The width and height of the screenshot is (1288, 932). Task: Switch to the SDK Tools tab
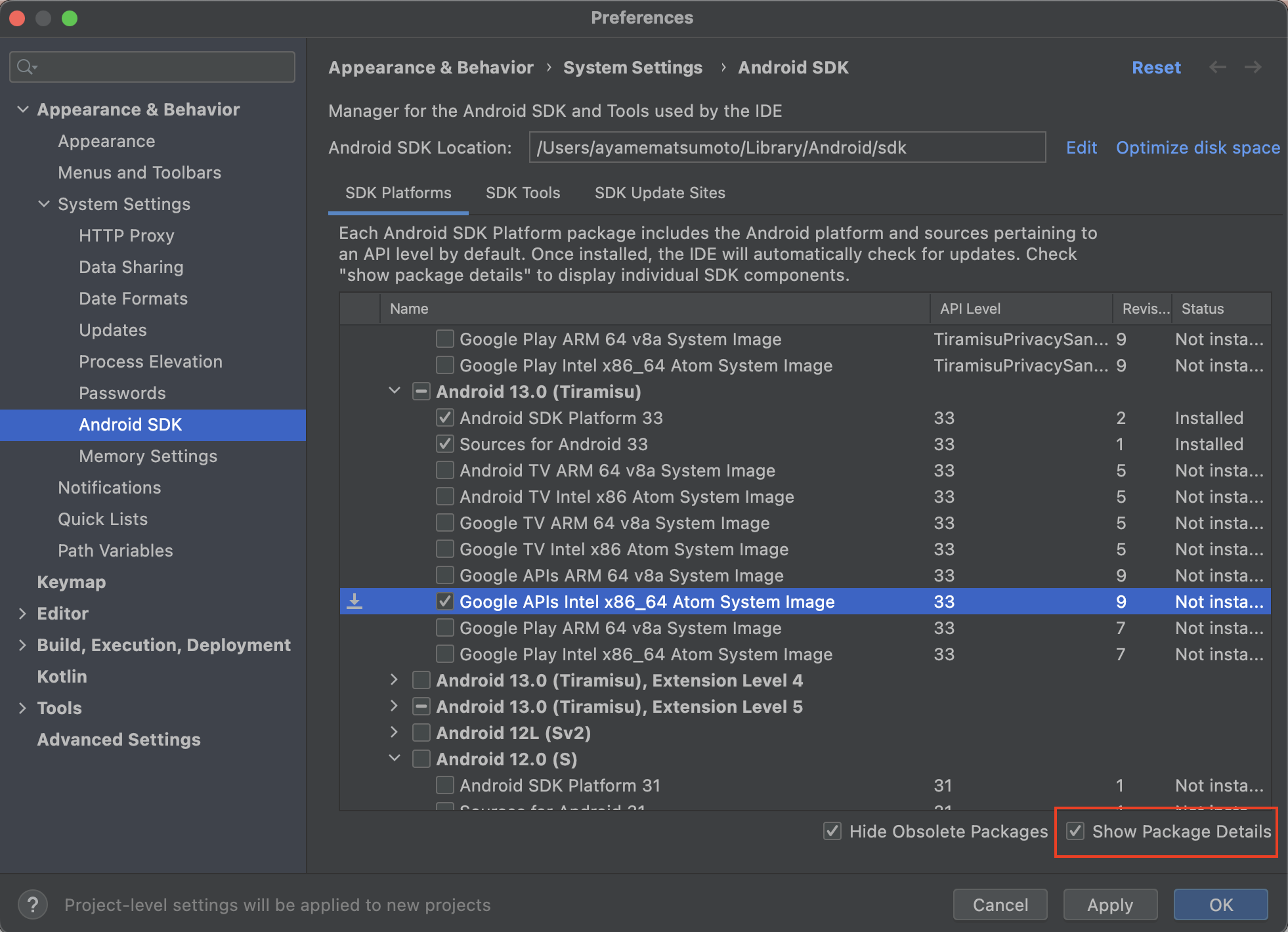(x=523, y=193)
